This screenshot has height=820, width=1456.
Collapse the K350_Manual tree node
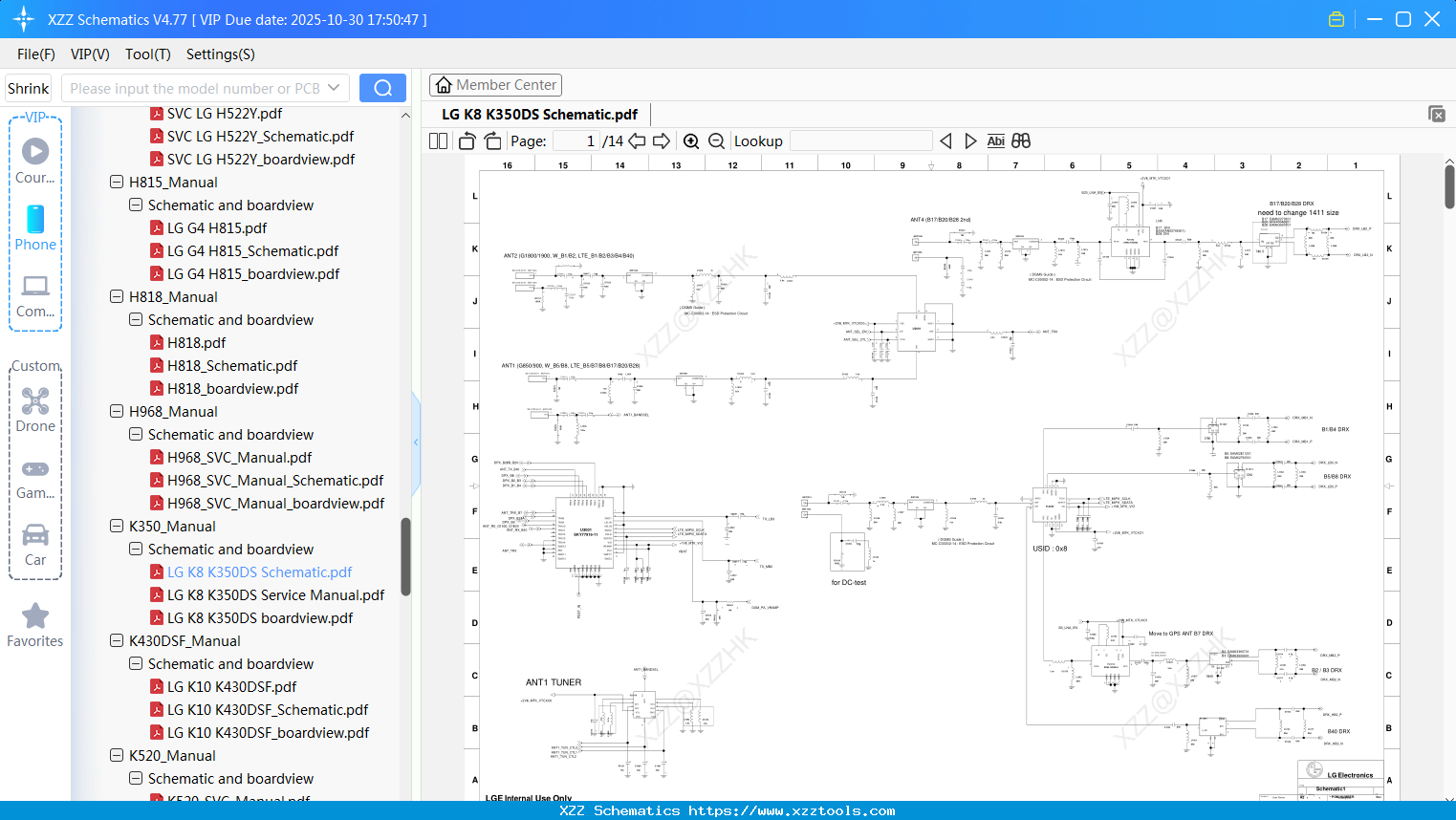116,526
